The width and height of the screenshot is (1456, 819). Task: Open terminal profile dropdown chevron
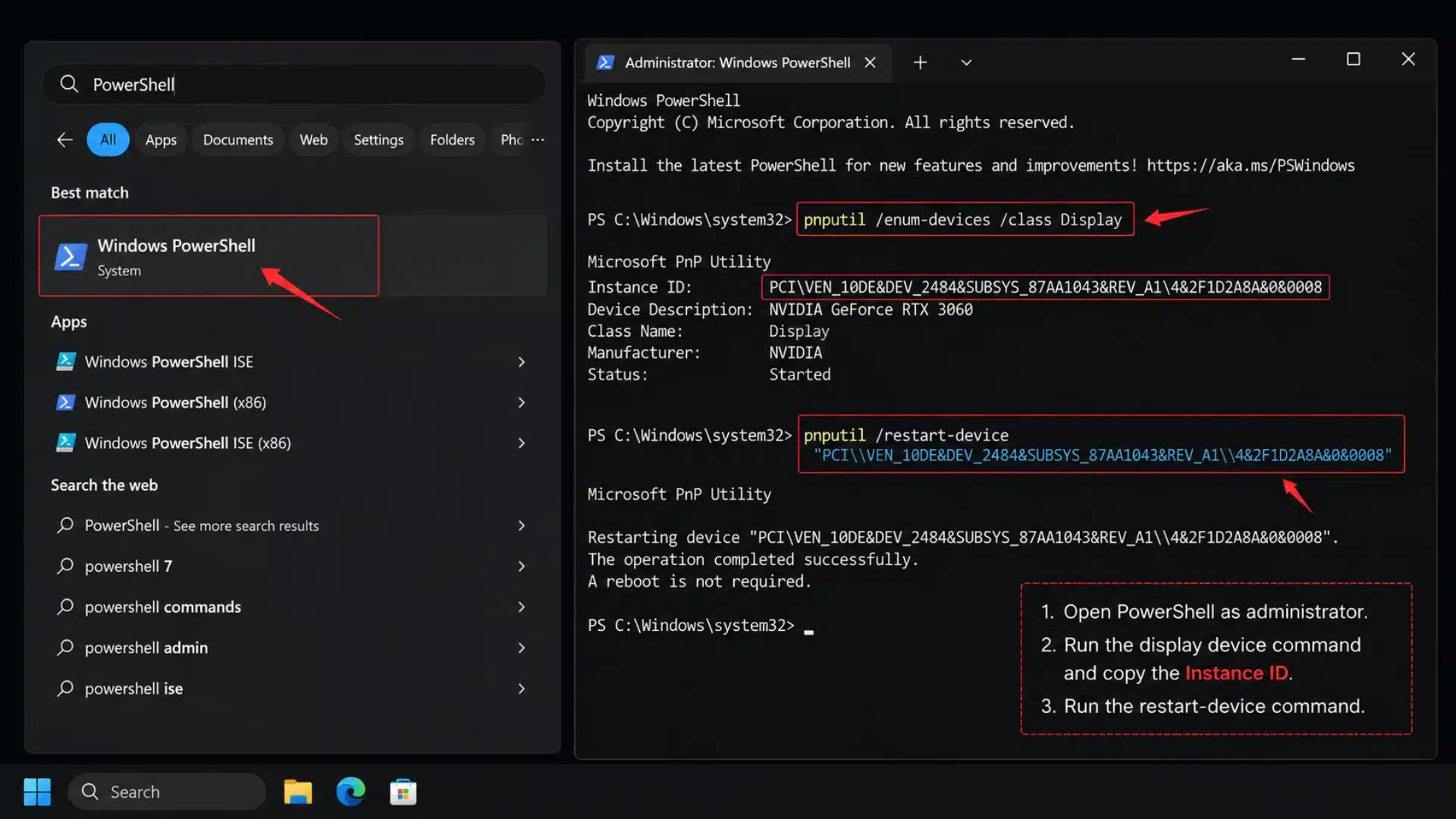[x=966, y=62]
